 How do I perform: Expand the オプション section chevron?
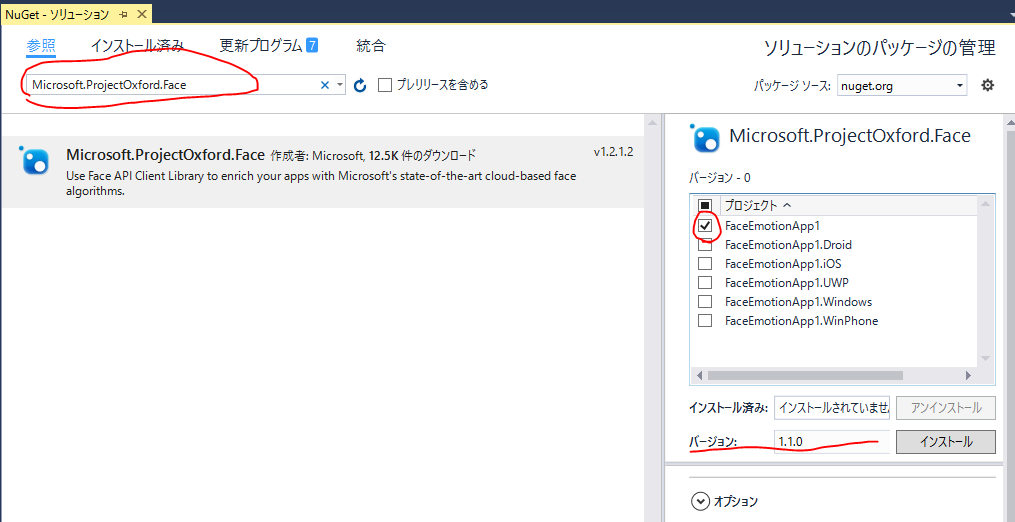(700, 501)
